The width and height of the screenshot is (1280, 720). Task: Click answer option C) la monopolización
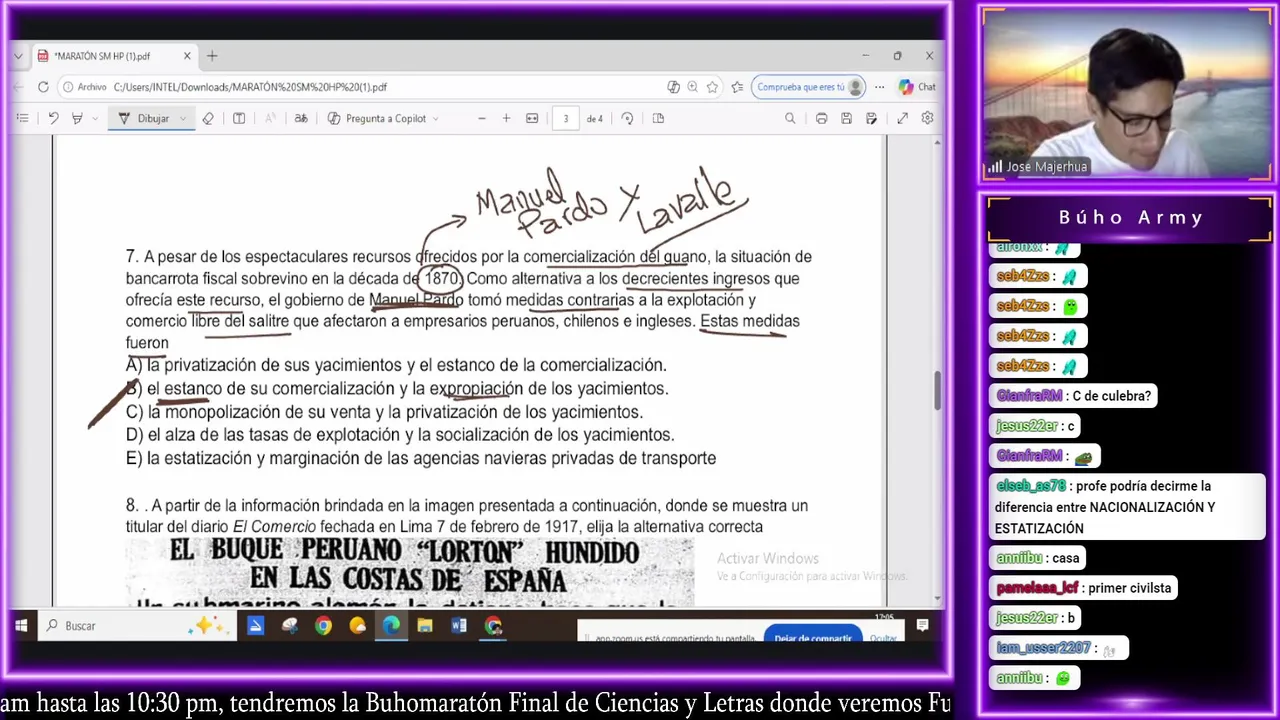(x=384, y=412)
